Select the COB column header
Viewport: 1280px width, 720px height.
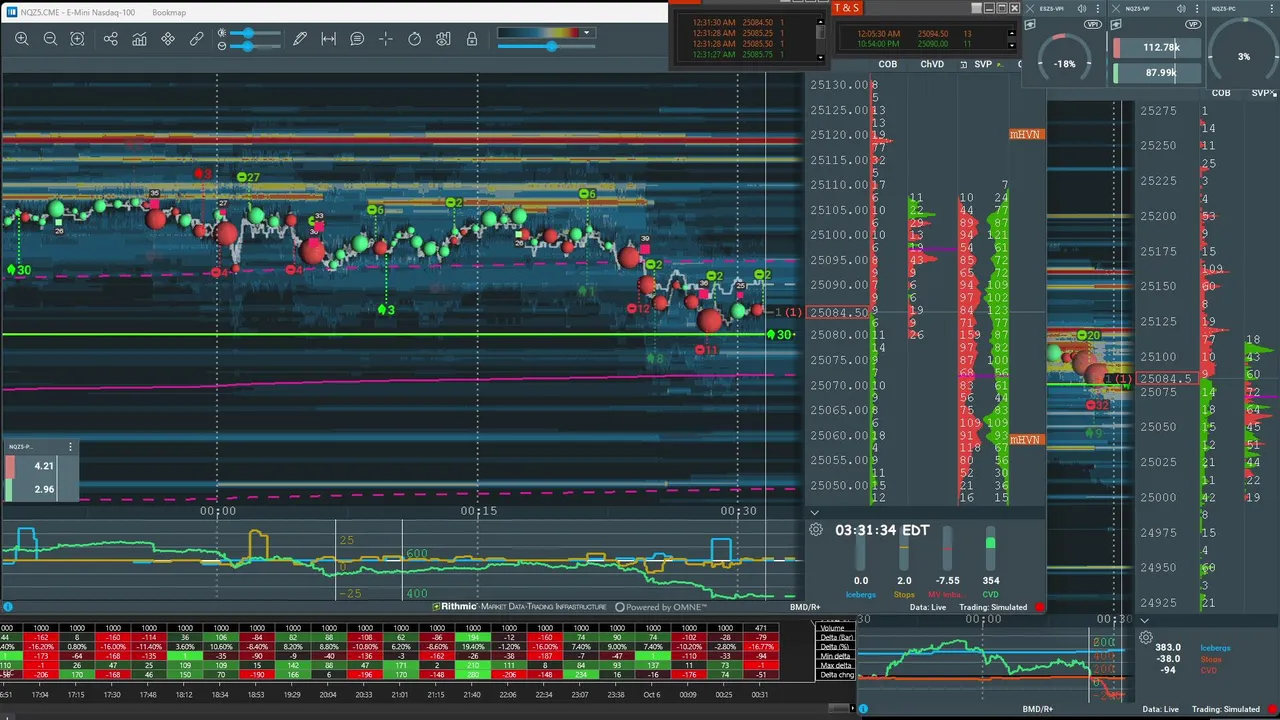(887, 64)
